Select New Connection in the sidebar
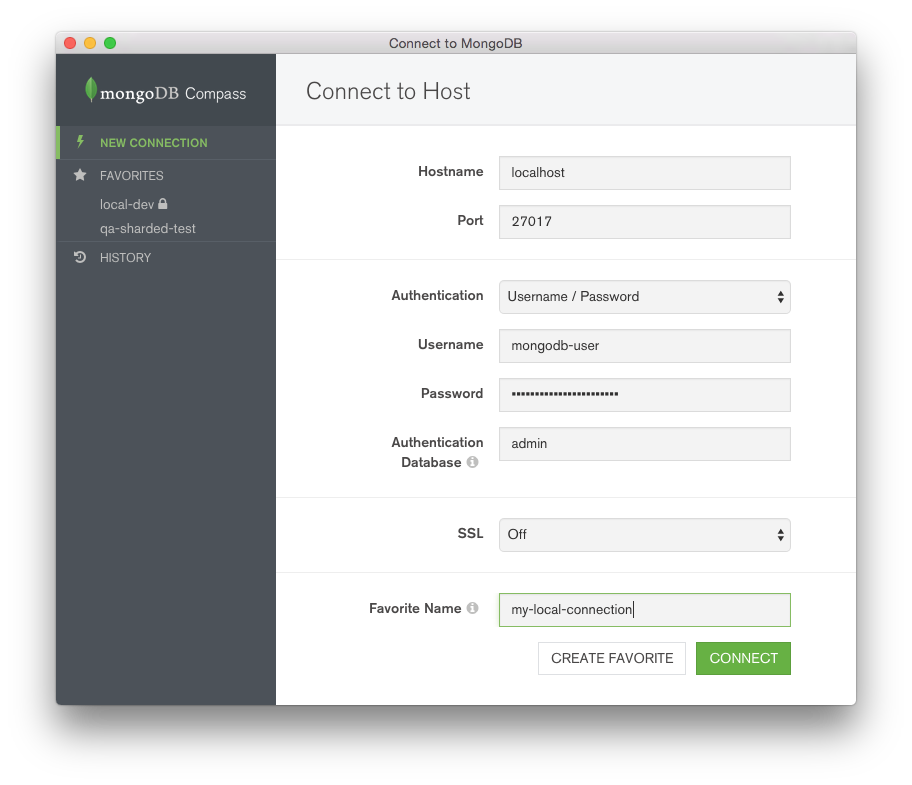912x785 pixels. tap(154, 143)
